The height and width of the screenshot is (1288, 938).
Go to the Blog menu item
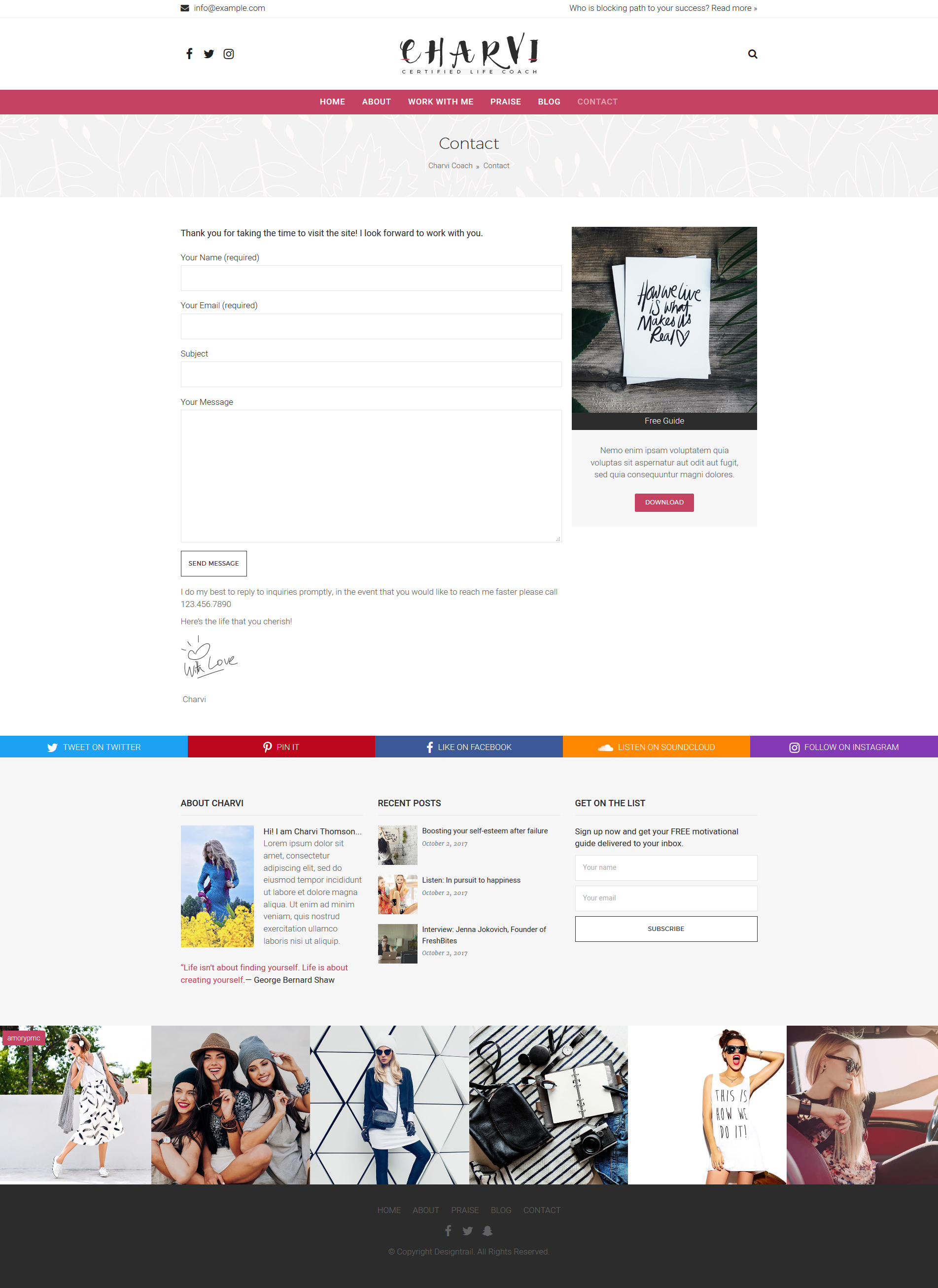[549, 102]
